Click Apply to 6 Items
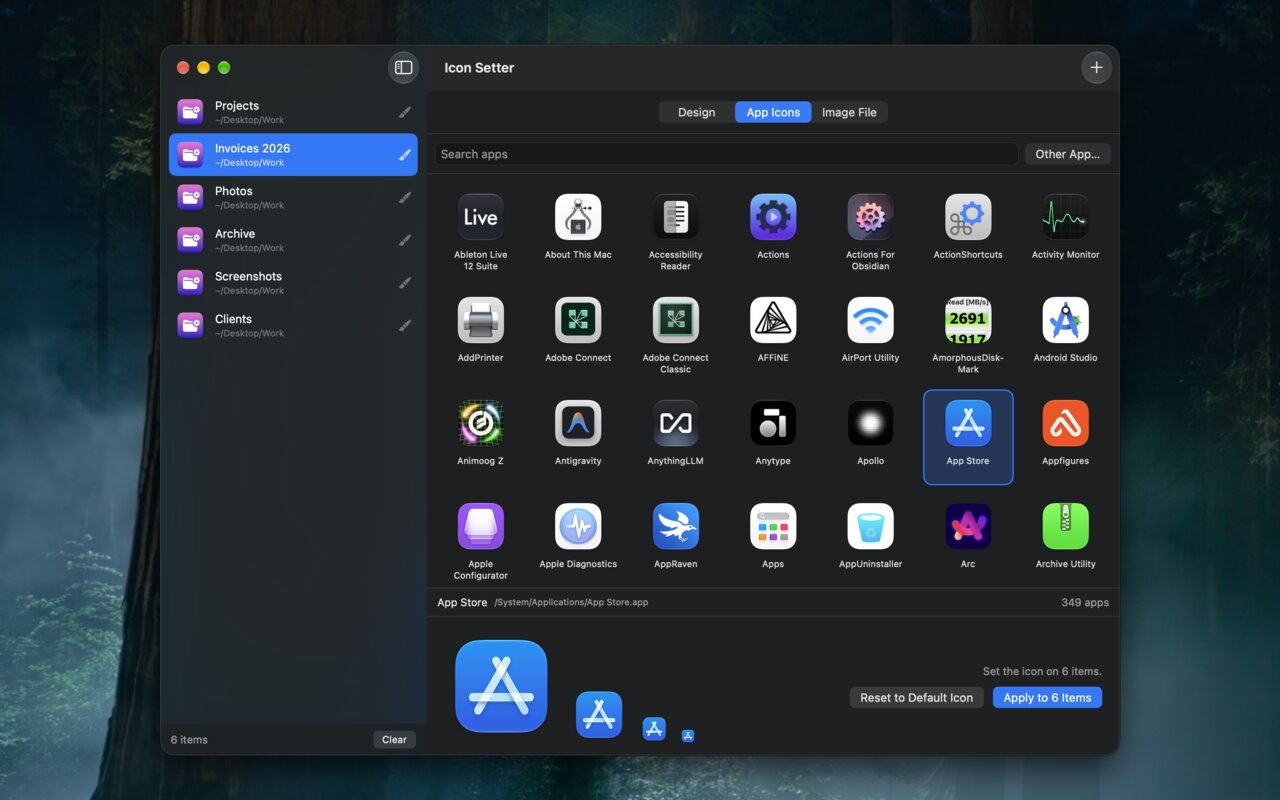The image size is (1280, 800). 1047,697
